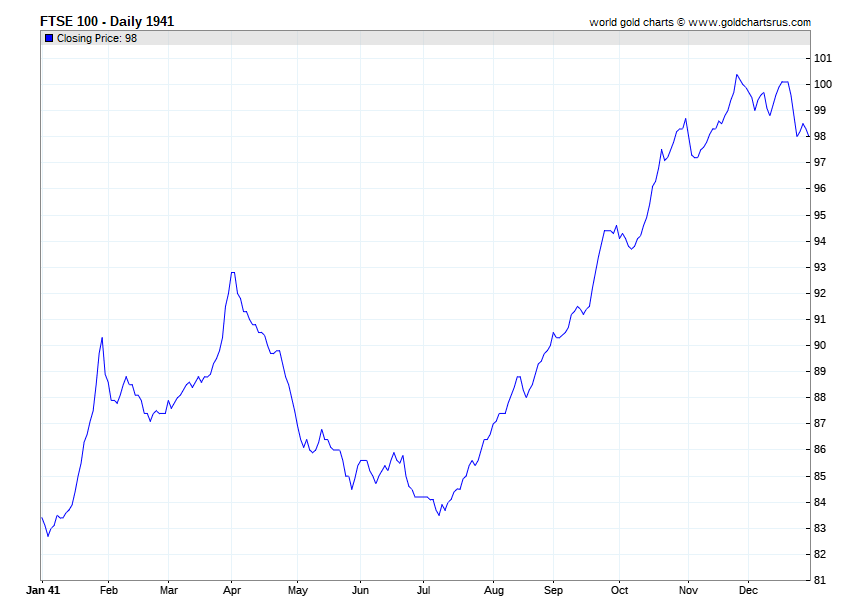Select the Sep x-axis label
The height and width of the screenshot is (616, 850).
(x=553, y=590)
